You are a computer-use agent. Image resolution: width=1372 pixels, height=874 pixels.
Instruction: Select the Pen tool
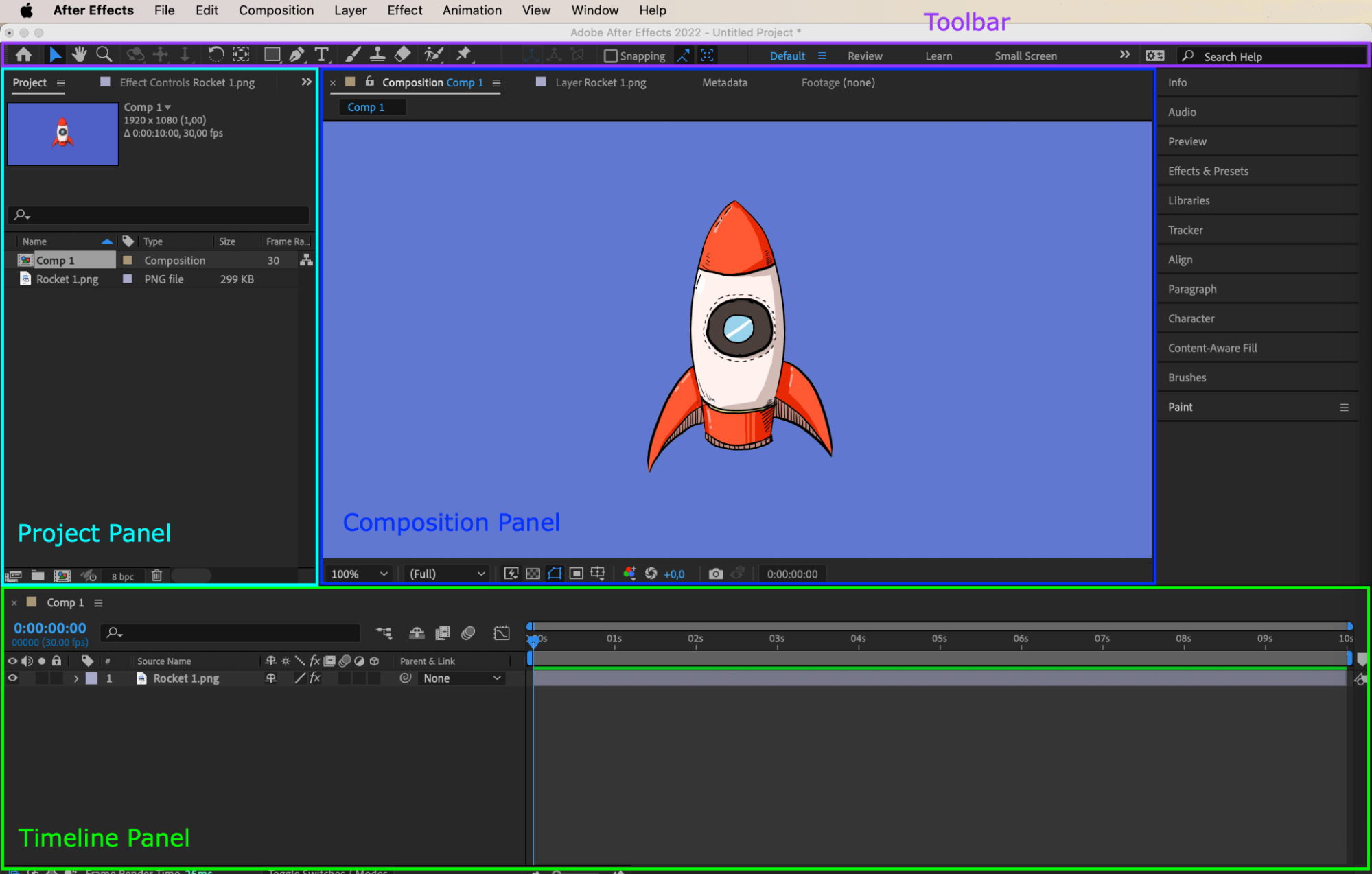pos(297,55)
